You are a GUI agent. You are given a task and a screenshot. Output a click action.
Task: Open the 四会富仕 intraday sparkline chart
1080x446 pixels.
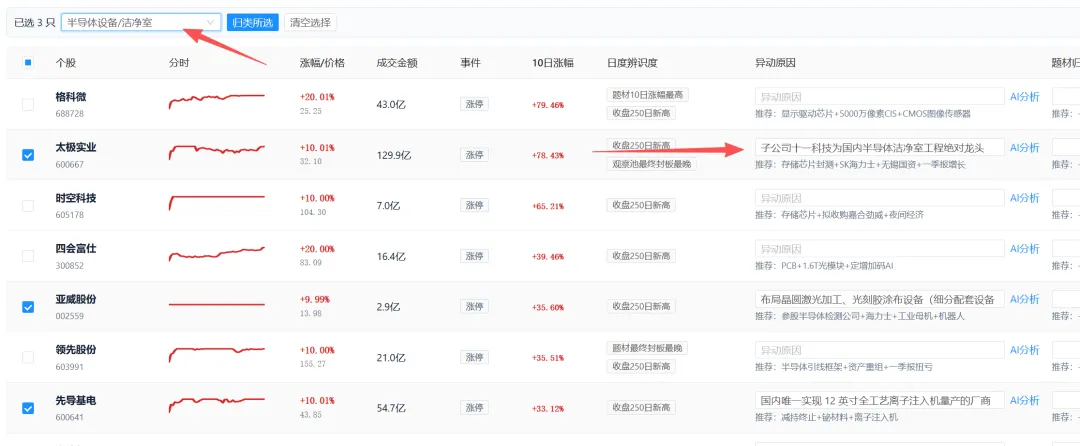tap(216, 254)
